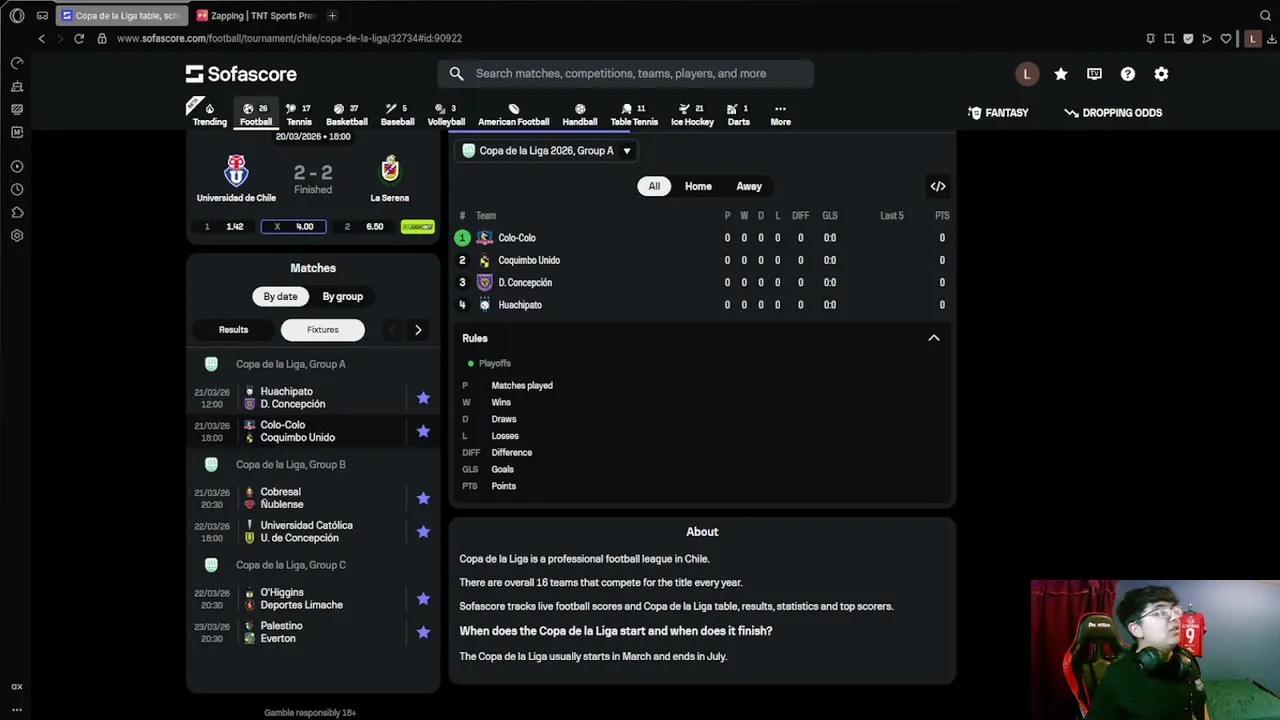
Task: Select the By group toggle
Action: tap(342, 297)
